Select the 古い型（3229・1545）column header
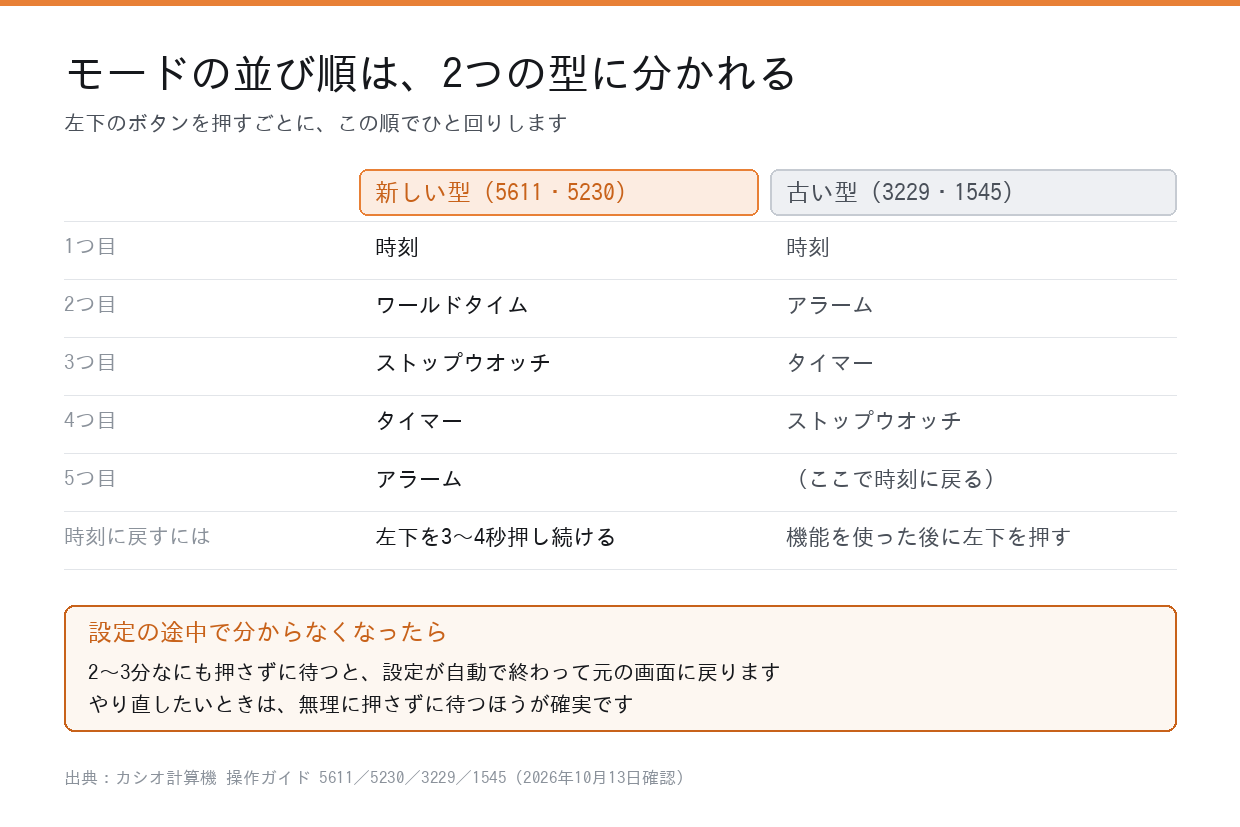The image size is (1240, 827). tap(973, 192)
